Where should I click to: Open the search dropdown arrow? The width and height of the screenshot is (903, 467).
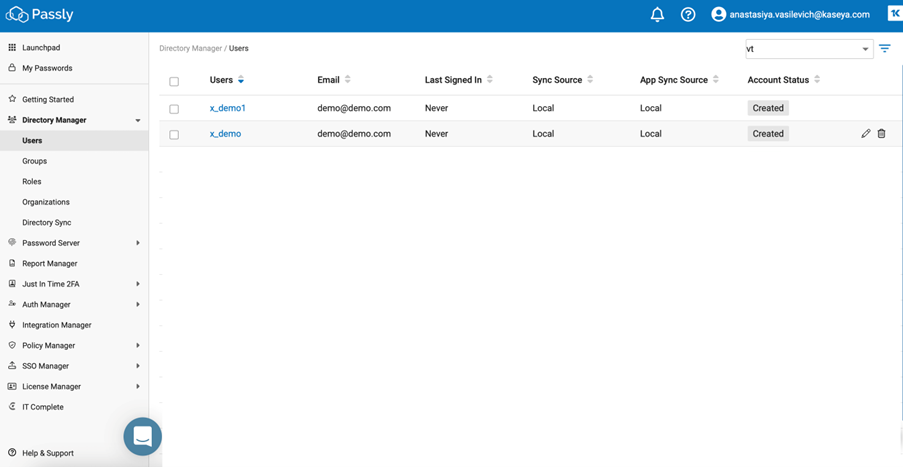[x=865, y=50]
